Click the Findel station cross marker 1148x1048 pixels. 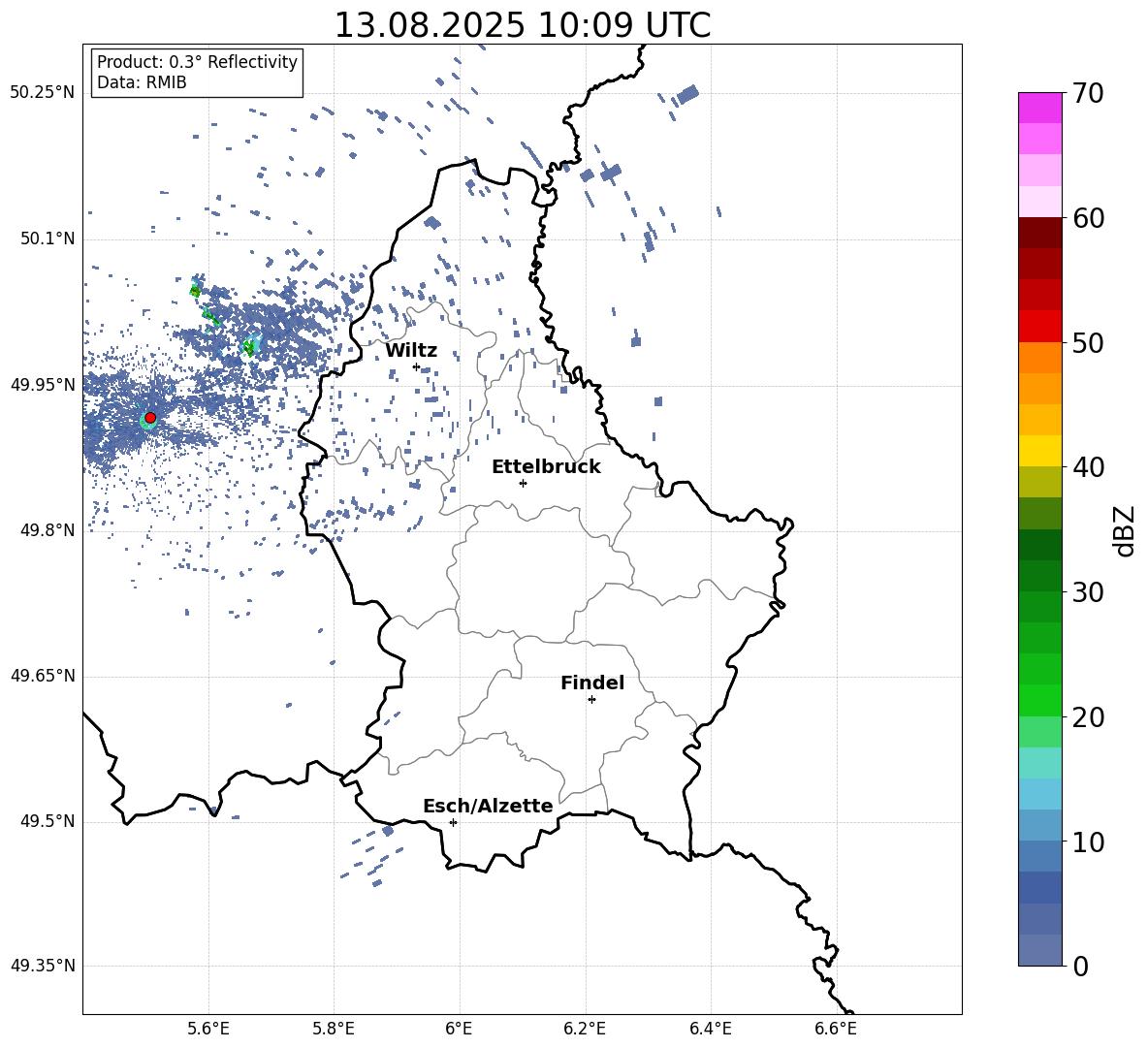pos(591,700)
